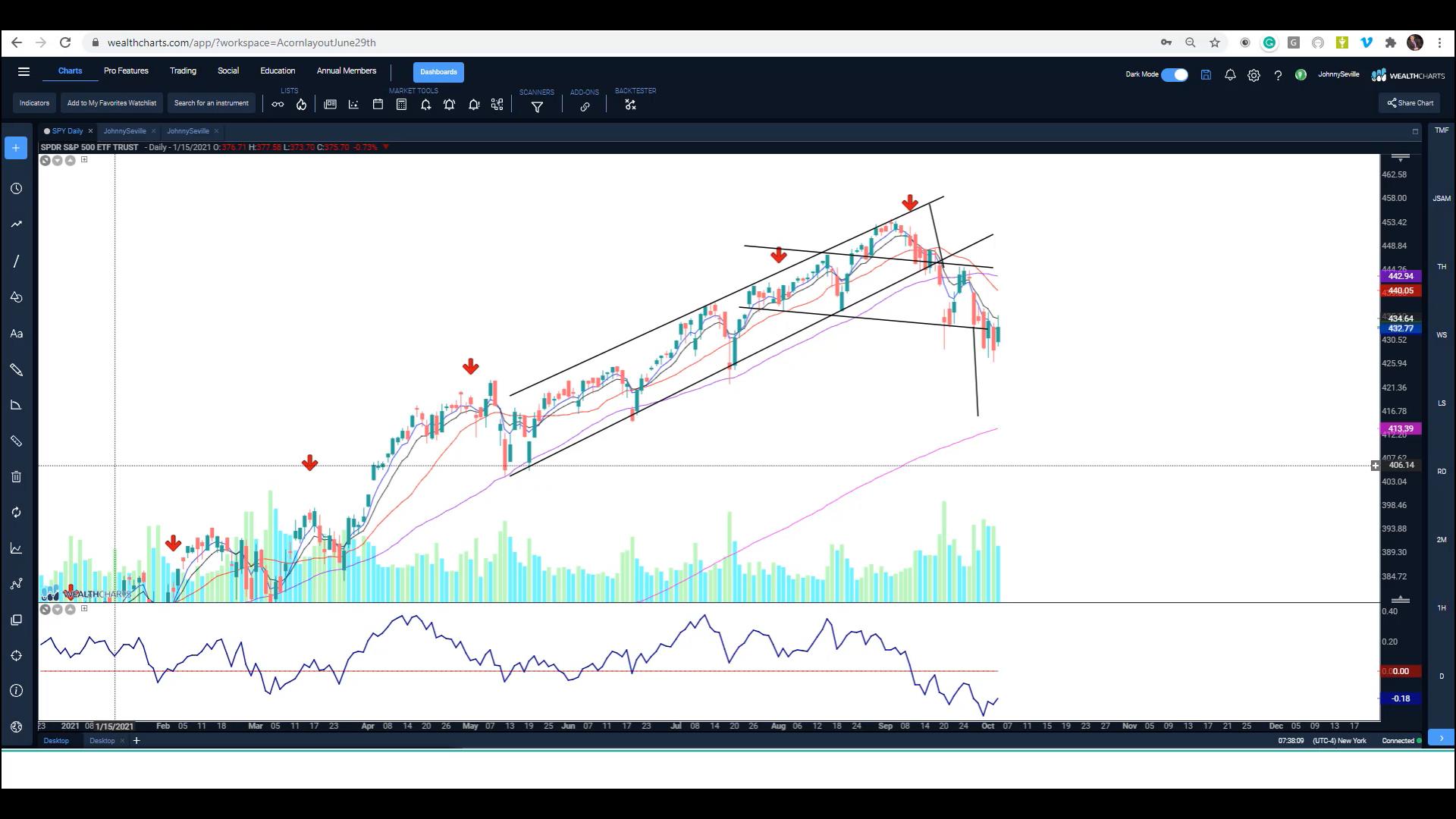Disable the oscillator pane with circle-slash icon
This screenshot has width=1456, height=819.
(45, 610)
